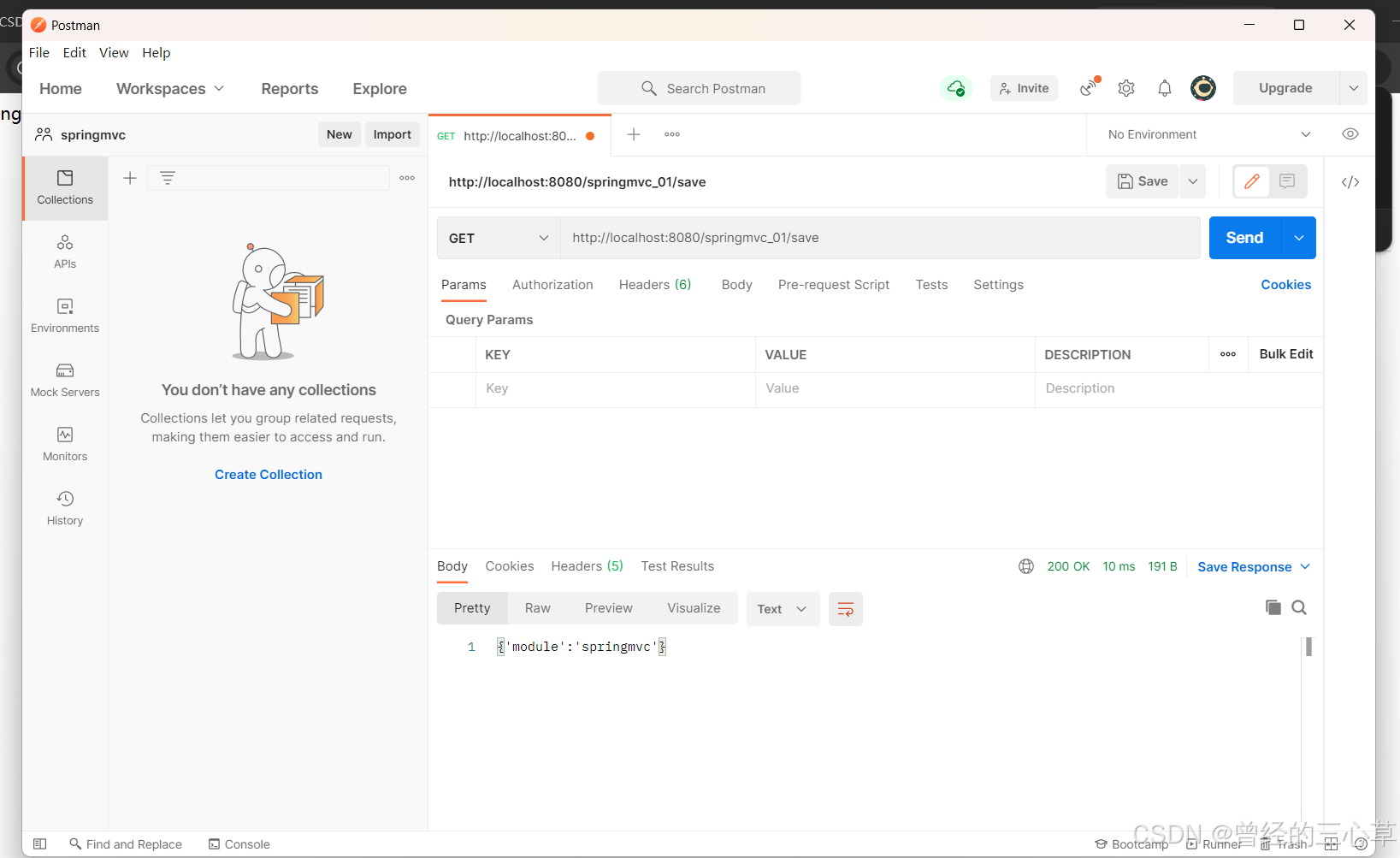Select the Preview response view
The width and height of the screenshot is (1400, 858).
pos(609,608)
